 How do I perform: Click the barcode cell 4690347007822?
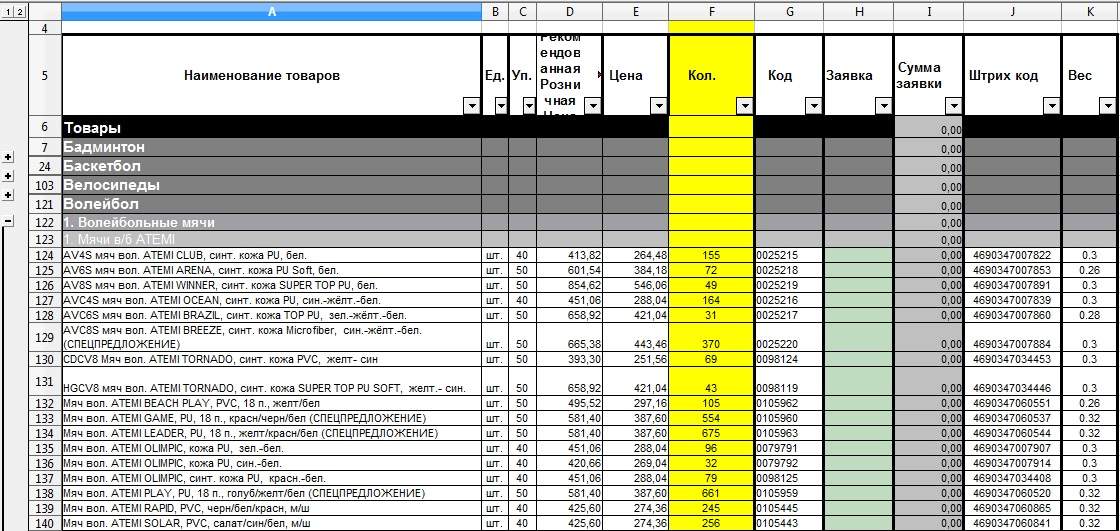coord(1013,255)
